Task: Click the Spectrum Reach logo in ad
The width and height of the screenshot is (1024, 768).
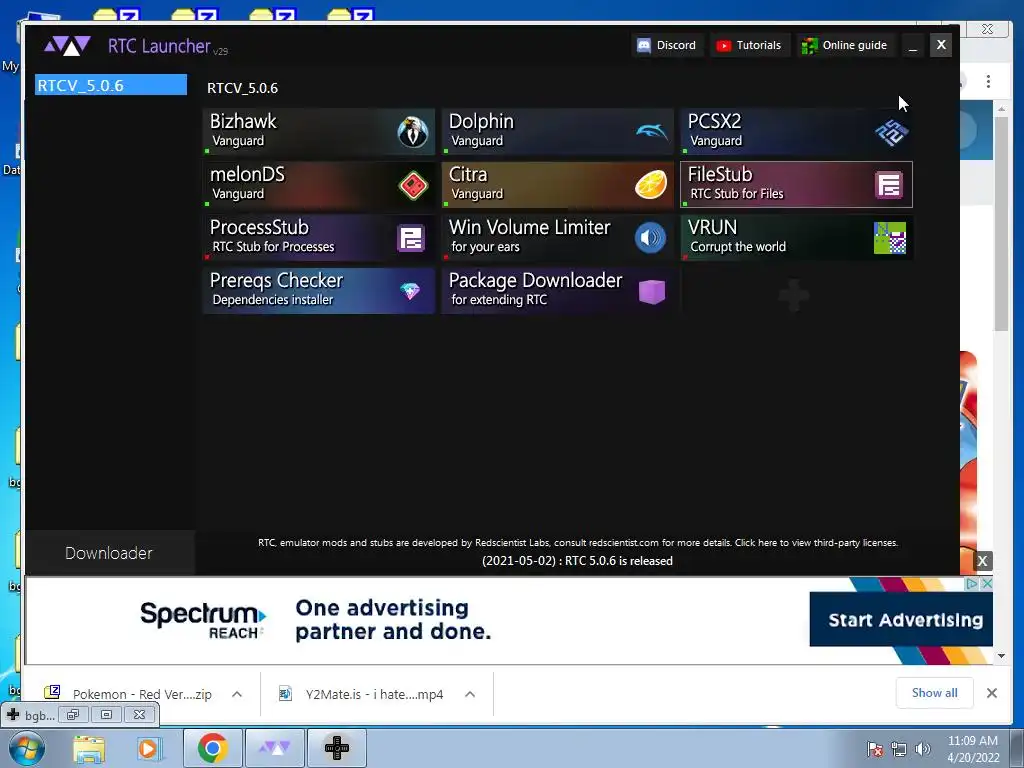Action: pos(203,620)
